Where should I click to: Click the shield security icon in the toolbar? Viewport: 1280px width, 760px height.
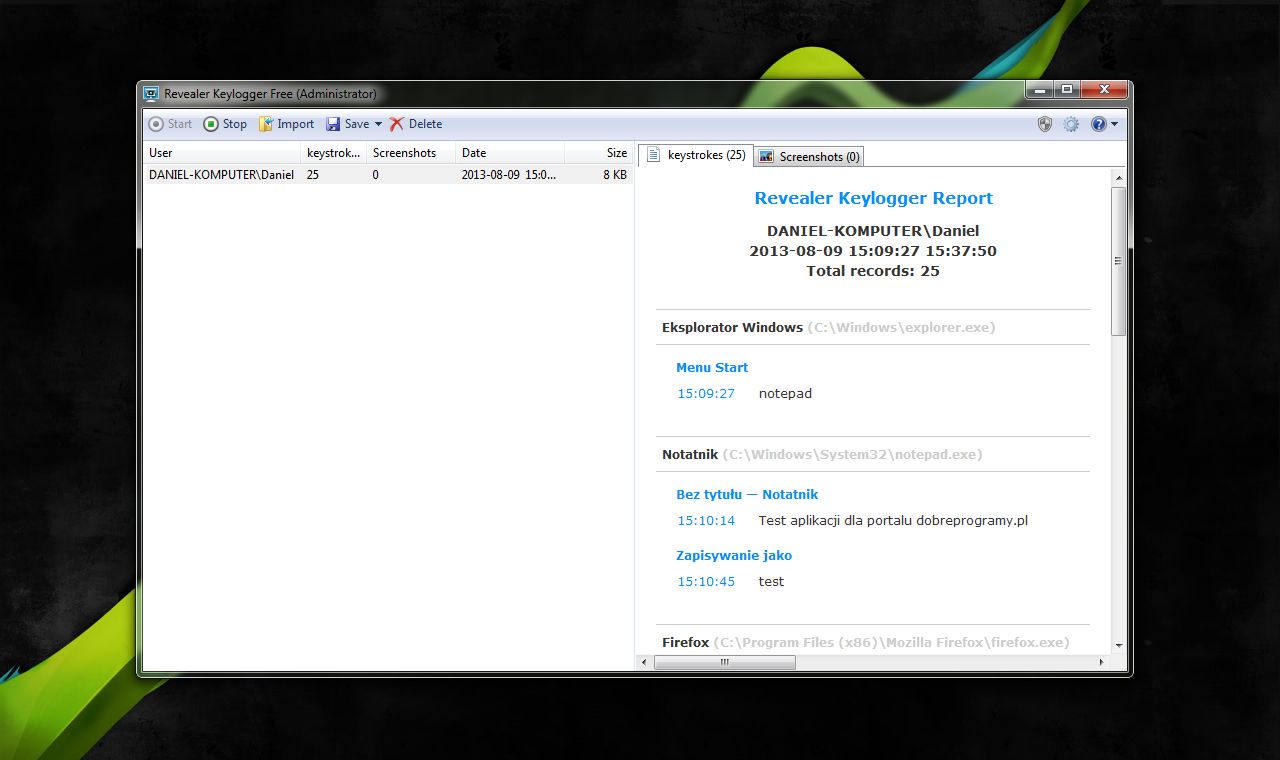pos(1045,124)
